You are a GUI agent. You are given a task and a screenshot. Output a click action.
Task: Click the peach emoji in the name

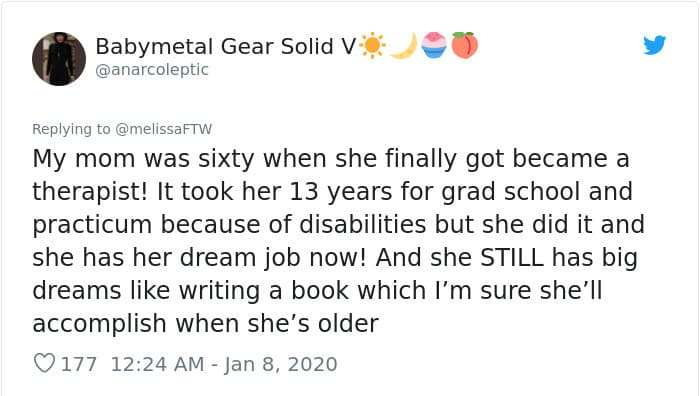[x=465, y=45]
